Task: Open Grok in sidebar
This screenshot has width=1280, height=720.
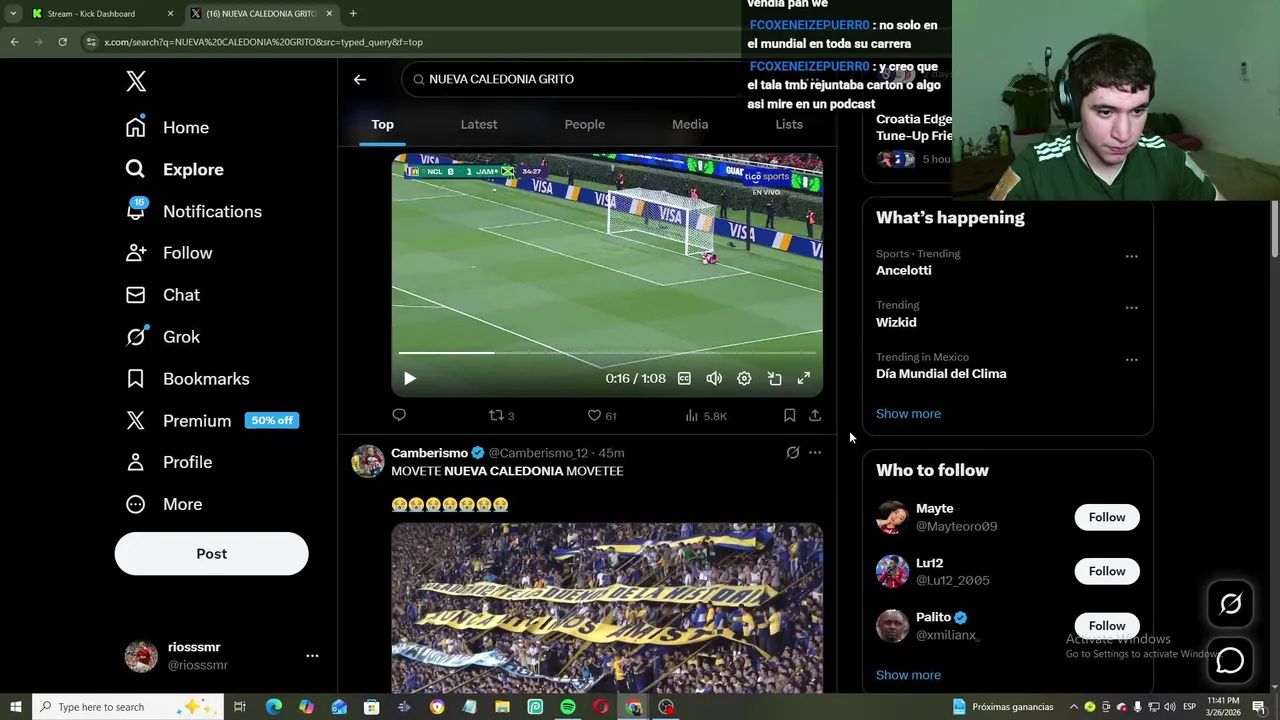Action: tap(162, 337)
